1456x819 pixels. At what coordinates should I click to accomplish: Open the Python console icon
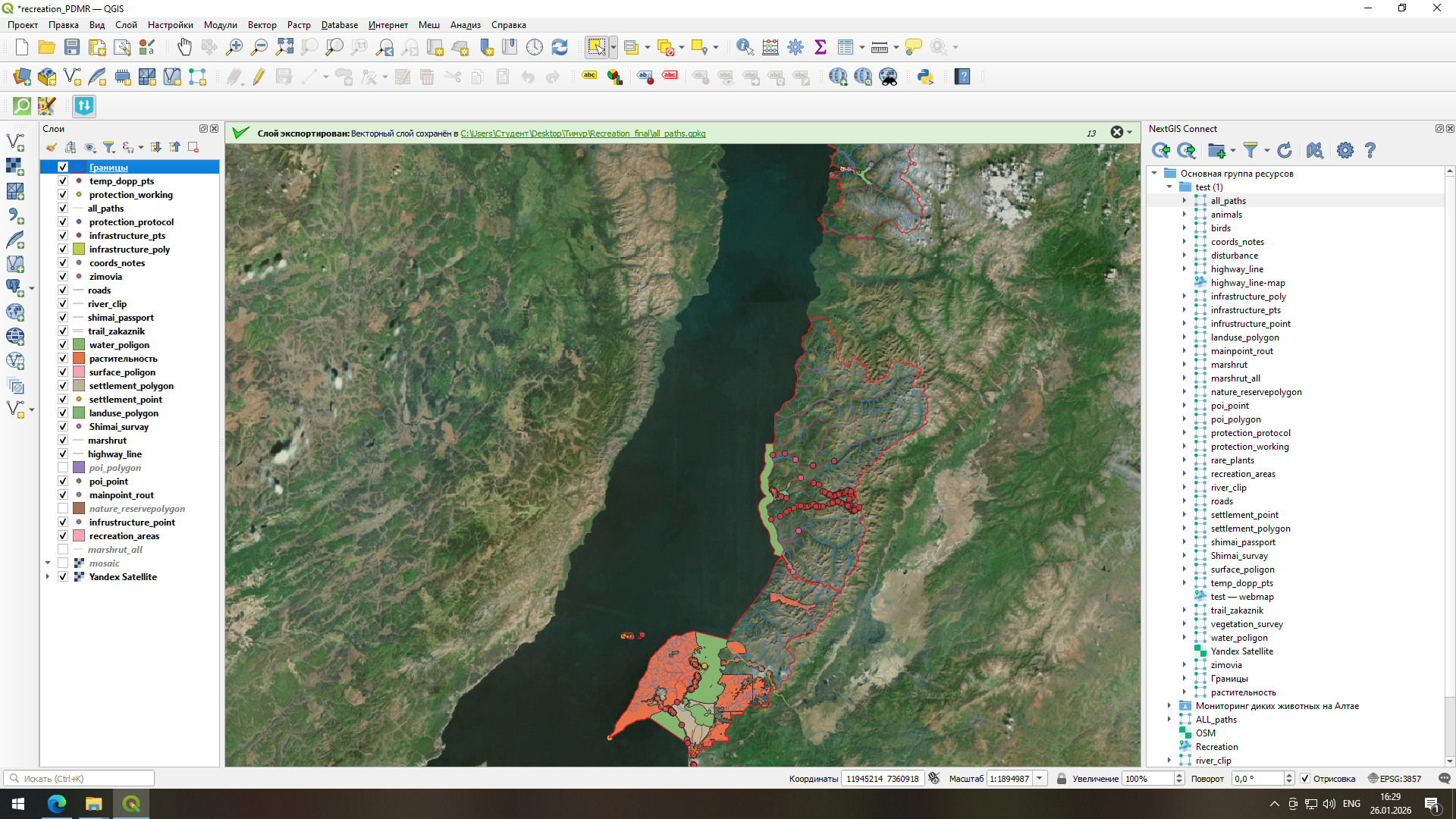click(925, 77)
